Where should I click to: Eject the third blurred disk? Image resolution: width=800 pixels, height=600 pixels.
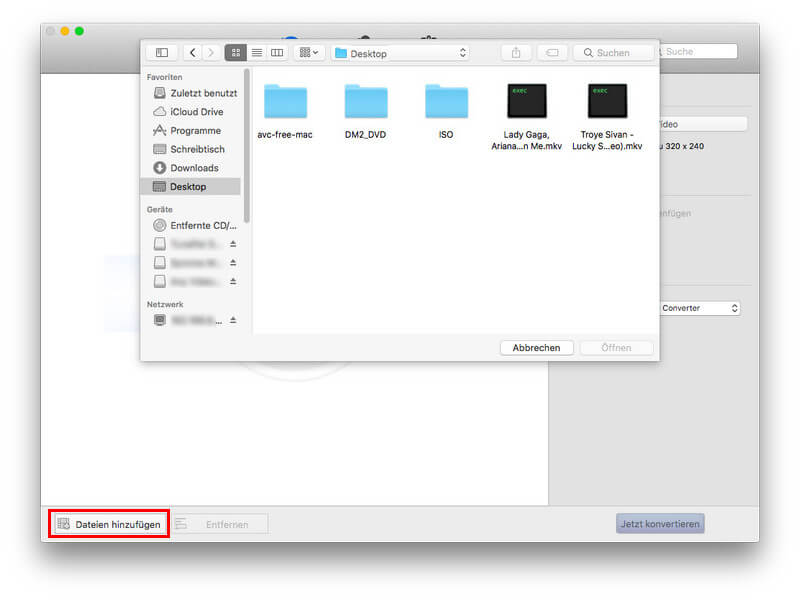point(233,282)
